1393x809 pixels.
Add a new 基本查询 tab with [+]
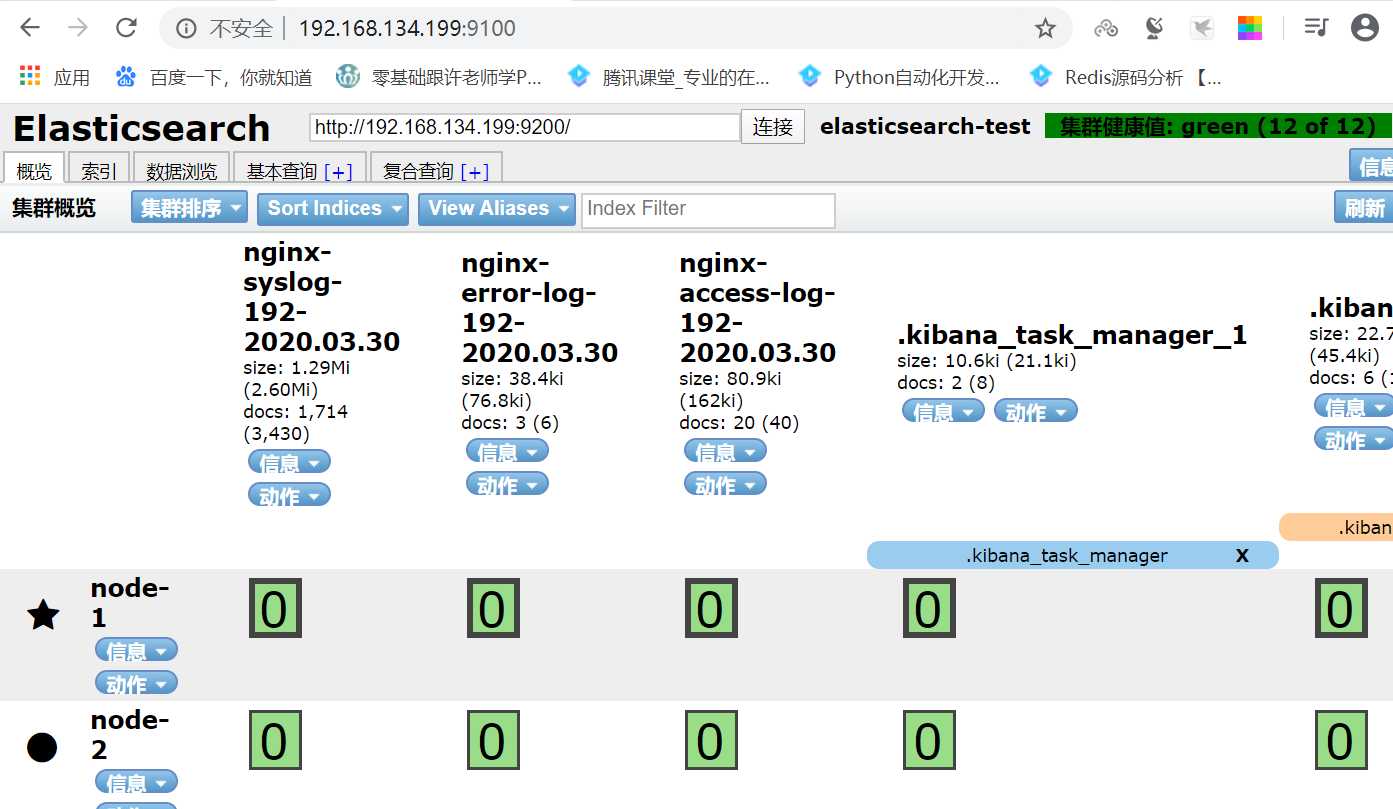tap(338, 172)
